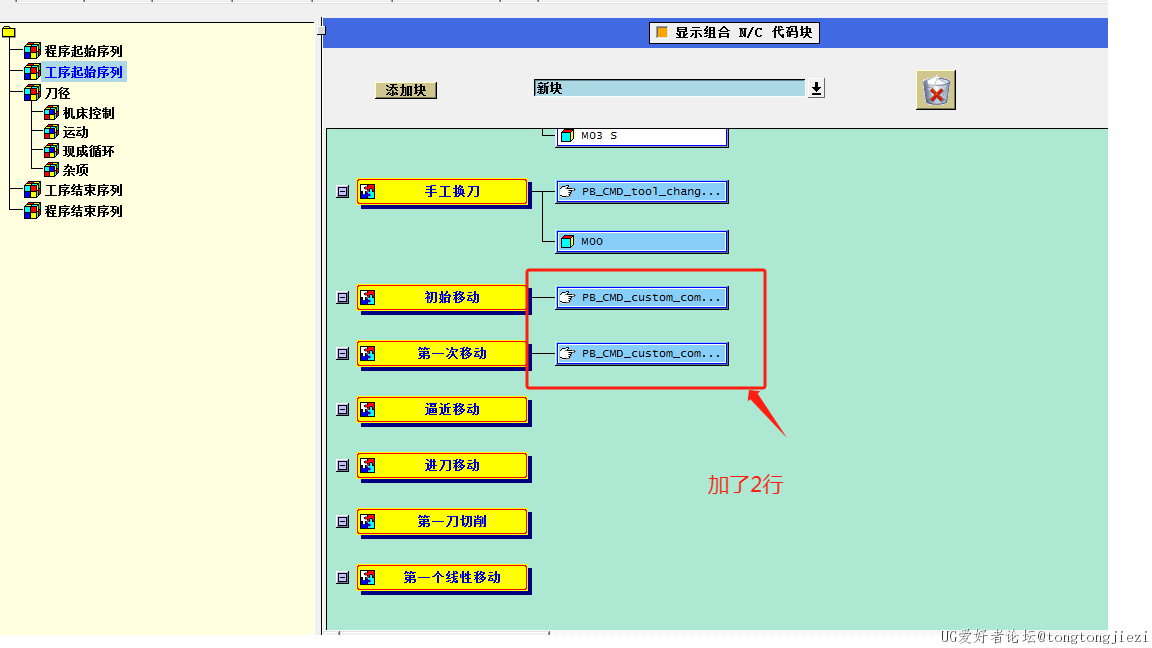1152x648 pixels.
Task: Select 机床控制 in the tree
Action: pos(88,113)
